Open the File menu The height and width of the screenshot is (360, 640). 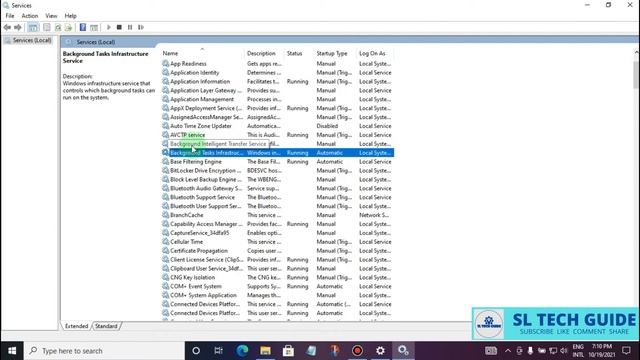10,16
